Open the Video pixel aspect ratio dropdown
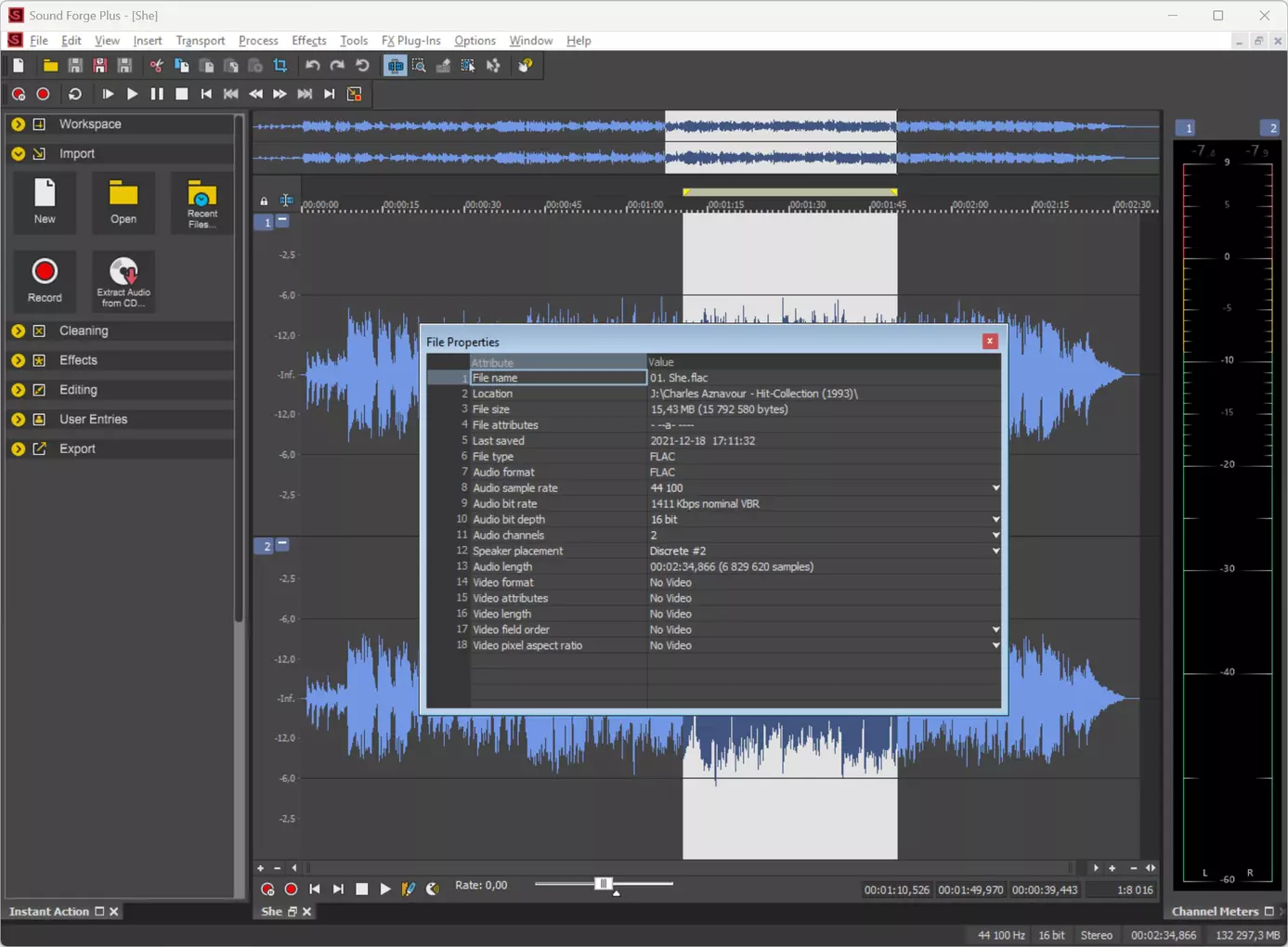Image resolution: width=1288 pixels, height=947 pixels. [995, 645]
